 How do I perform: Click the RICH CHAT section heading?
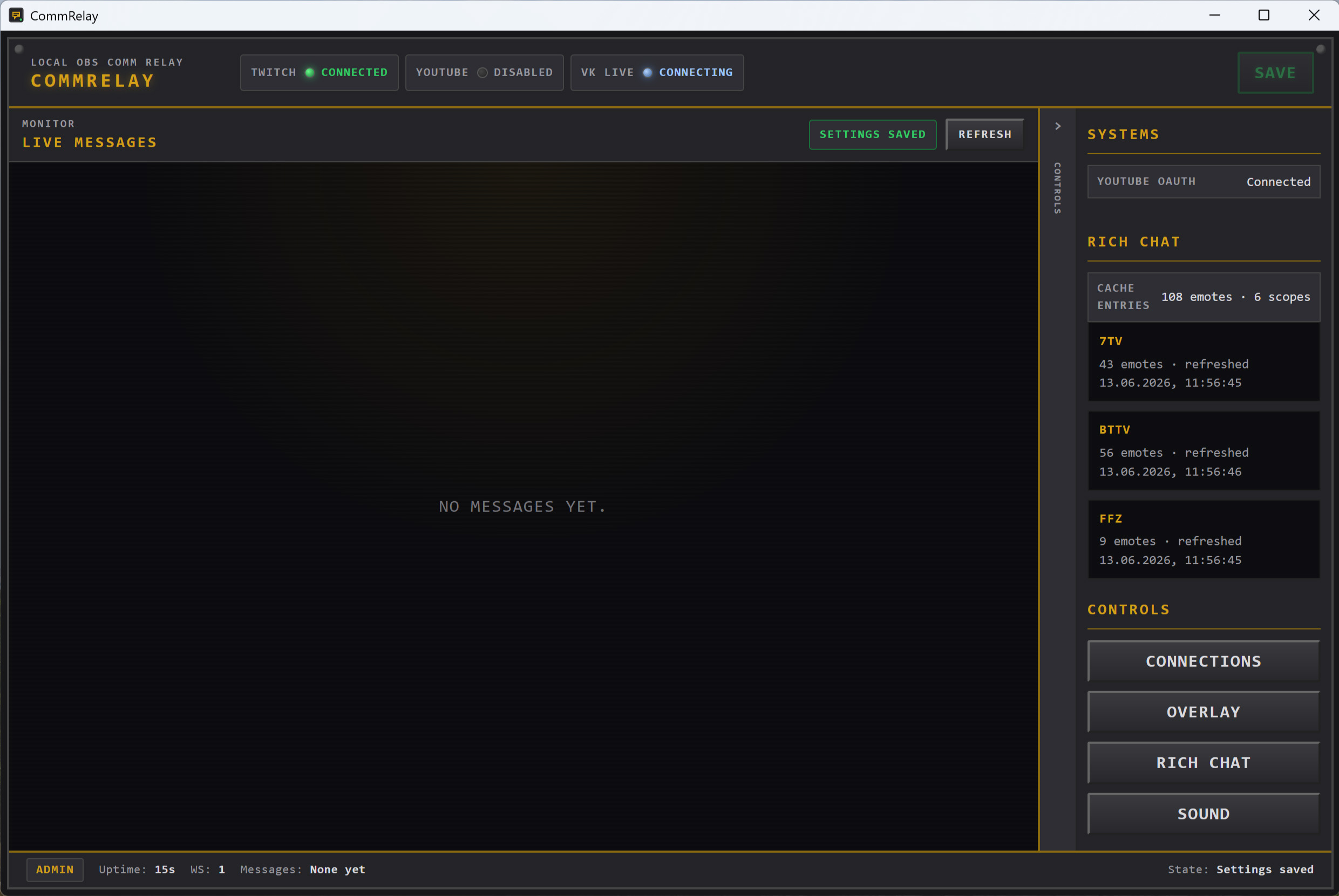click(1134, 242)
